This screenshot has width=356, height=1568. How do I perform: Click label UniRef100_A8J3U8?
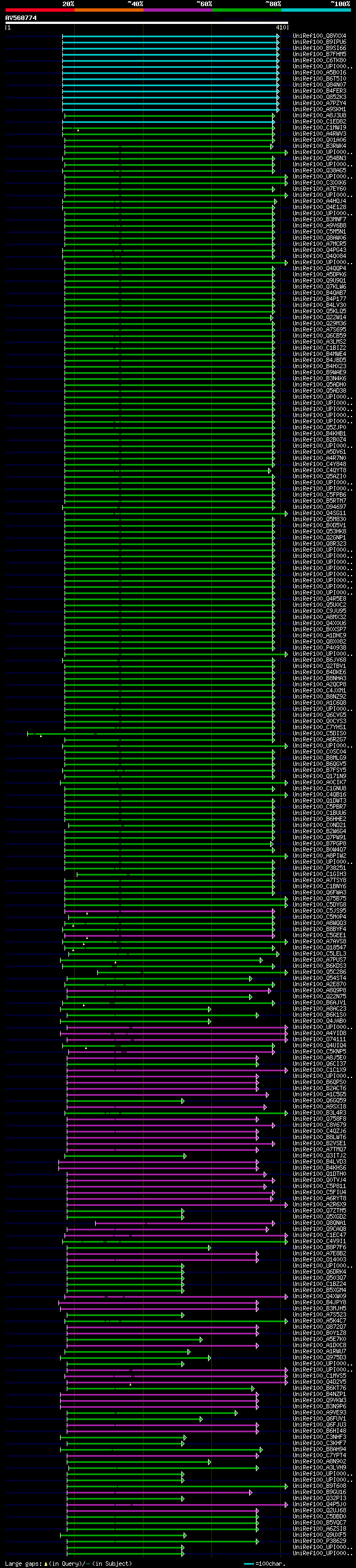coord(319,116)
